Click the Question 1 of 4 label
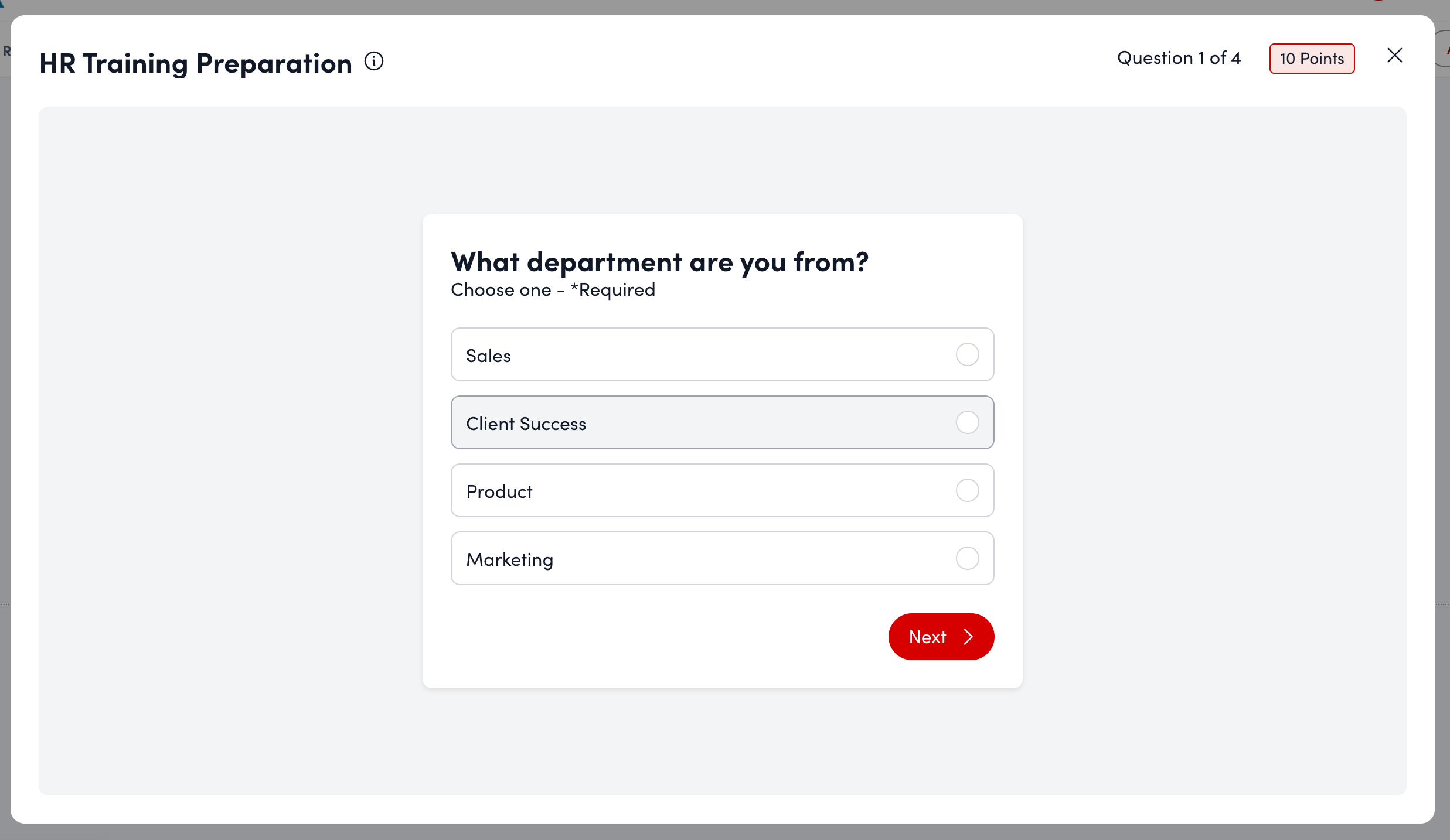Viewport: 1450px width, 840px height. coord(1178,57)
